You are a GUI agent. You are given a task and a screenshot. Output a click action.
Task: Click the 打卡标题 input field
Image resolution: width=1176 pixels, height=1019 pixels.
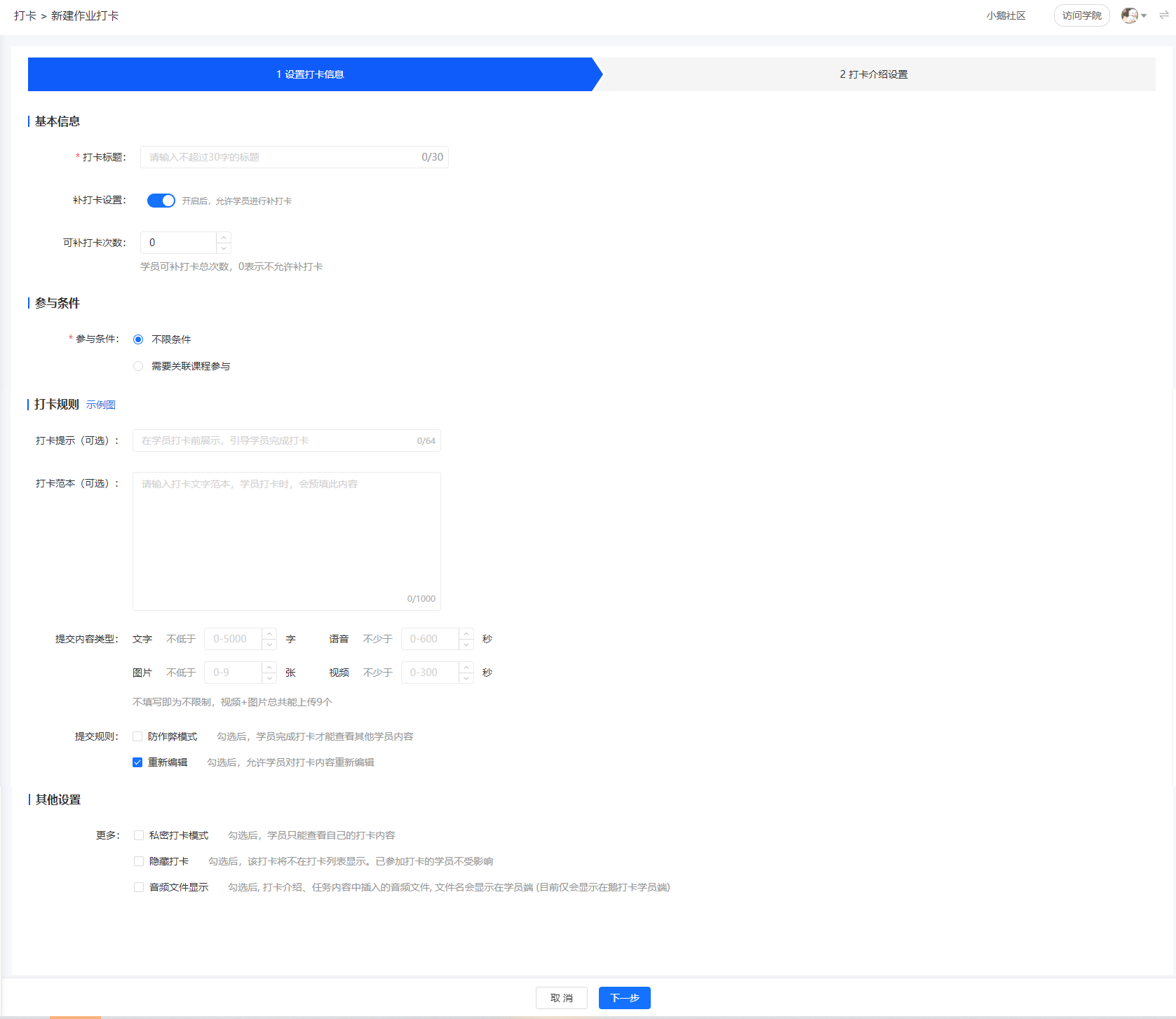(281, 157)
